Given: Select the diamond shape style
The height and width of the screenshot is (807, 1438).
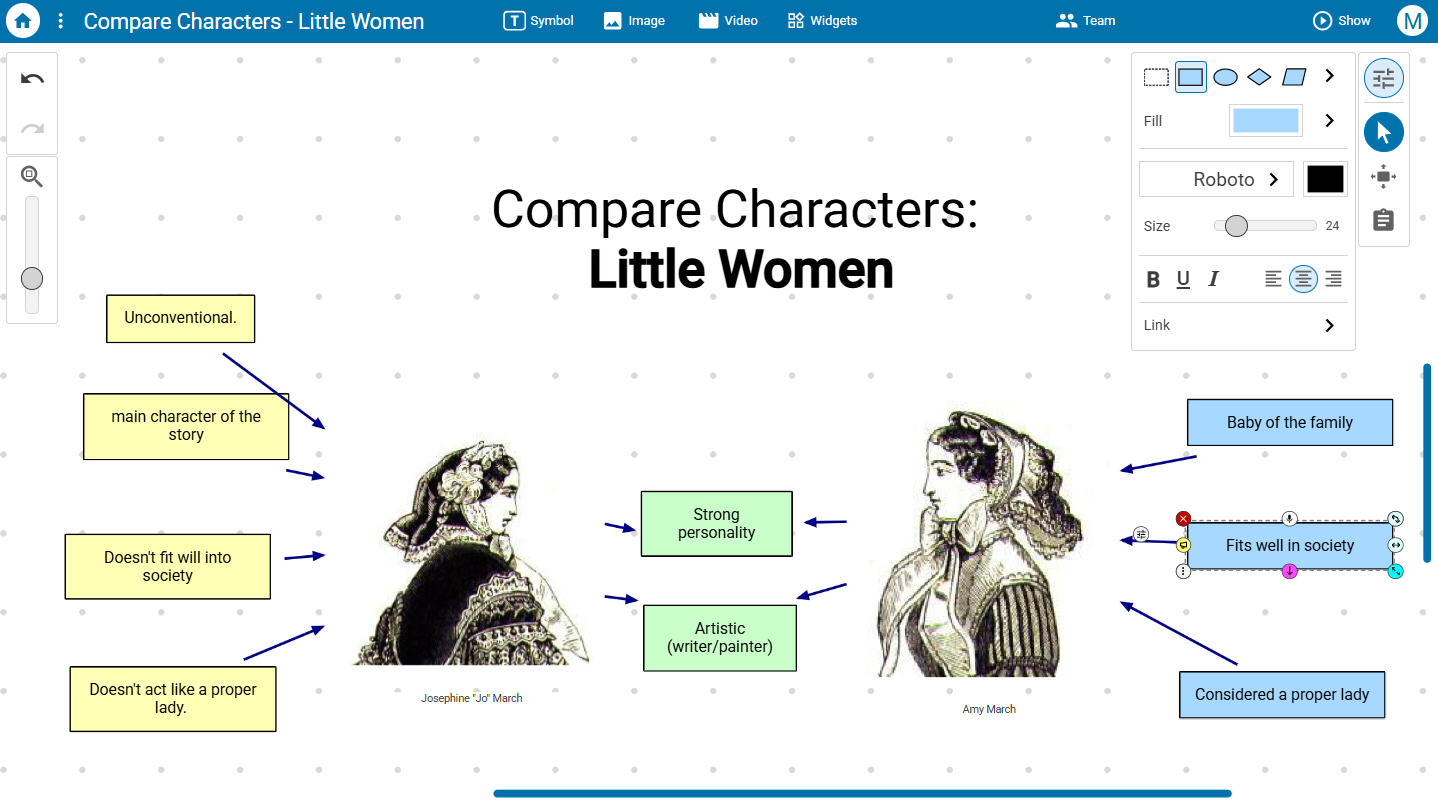Looking at the screenshot, I should 1259,77.
